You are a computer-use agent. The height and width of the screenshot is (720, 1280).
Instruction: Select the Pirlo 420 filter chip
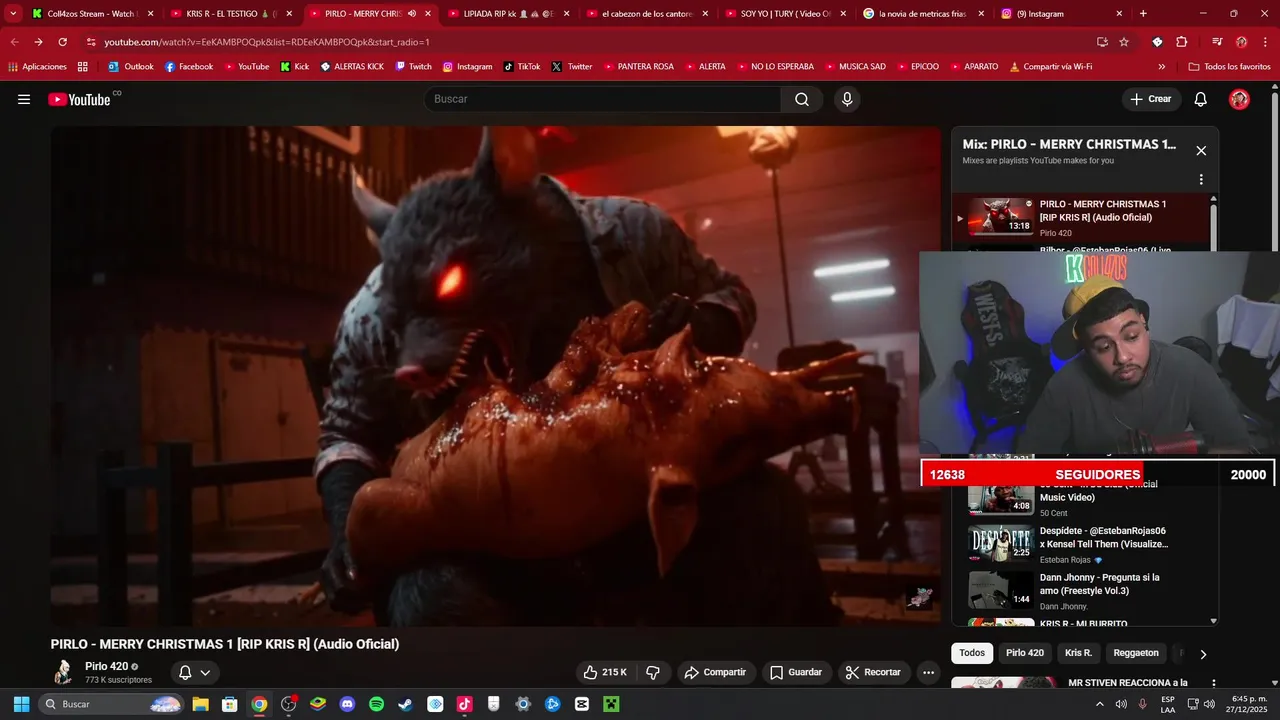pyautogui.click(x=1025, y=653)
